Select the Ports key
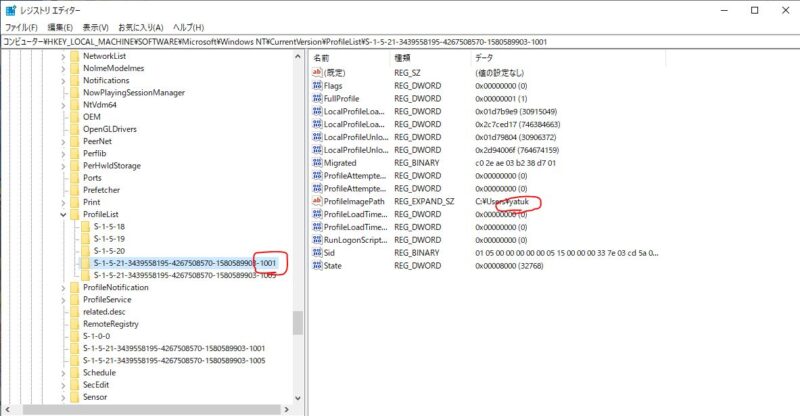This screenshot has width=800, height=416. tap(92, 178)
